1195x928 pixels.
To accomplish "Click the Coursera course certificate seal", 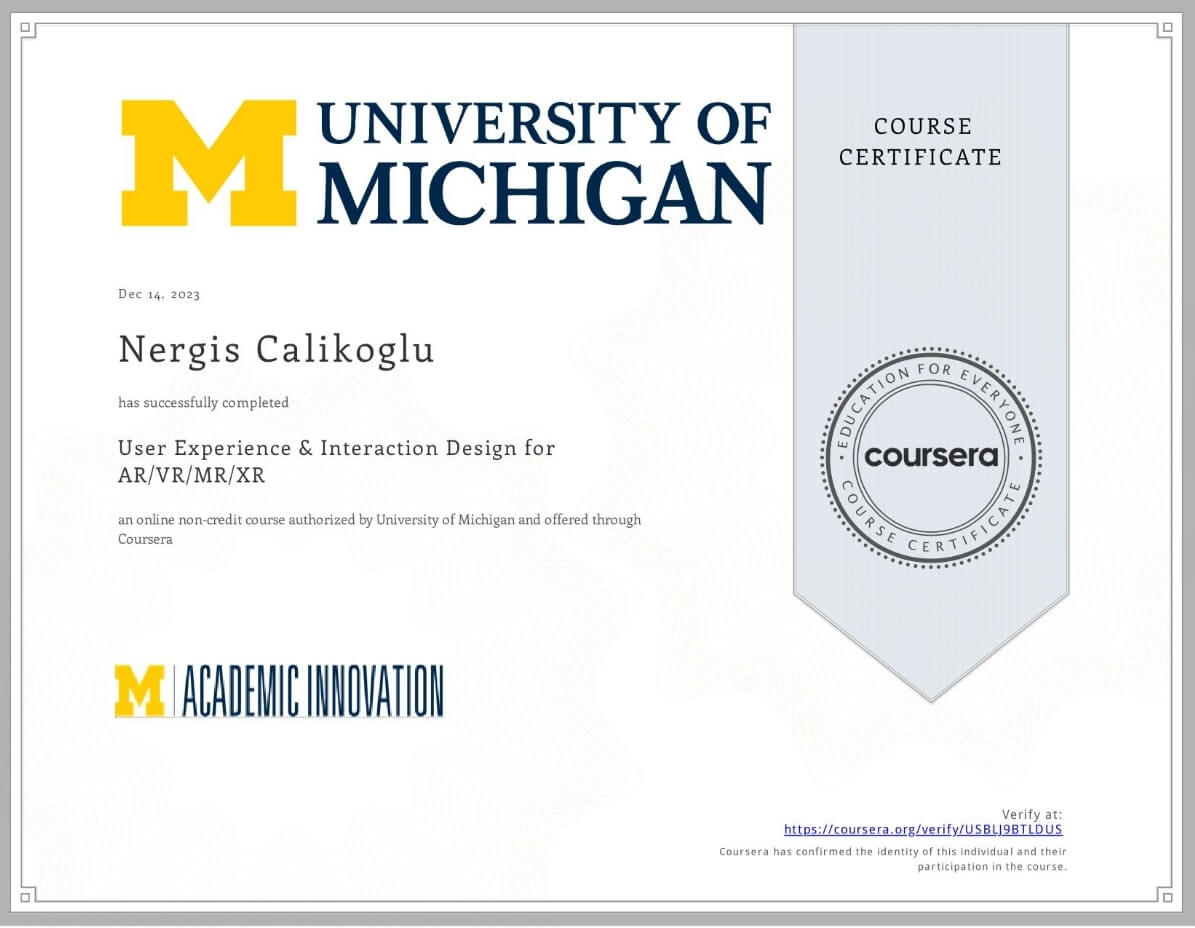I will point(931,457).
